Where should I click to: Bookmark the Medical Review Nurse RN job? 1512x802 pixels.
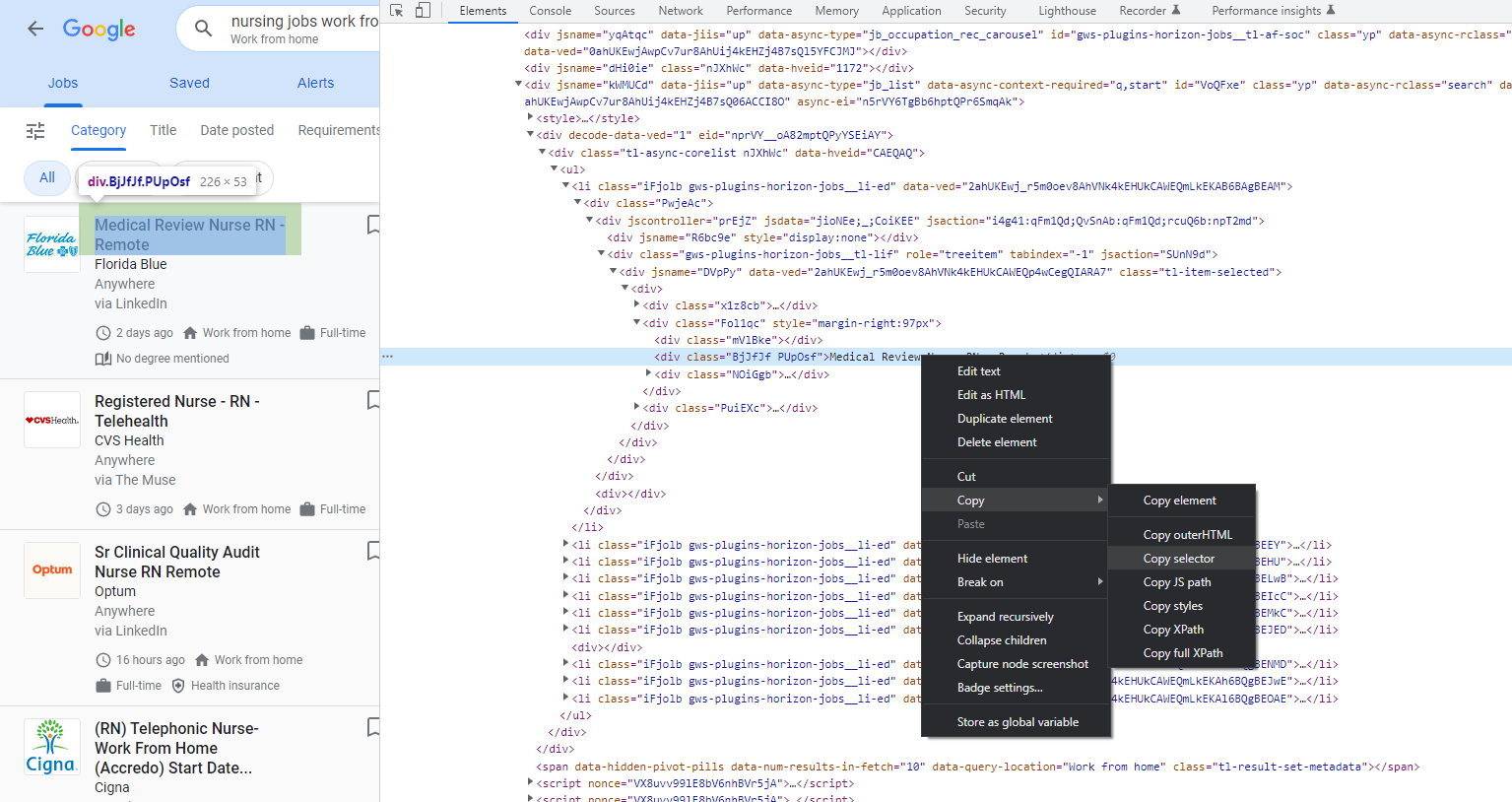[x=373, y=225]
